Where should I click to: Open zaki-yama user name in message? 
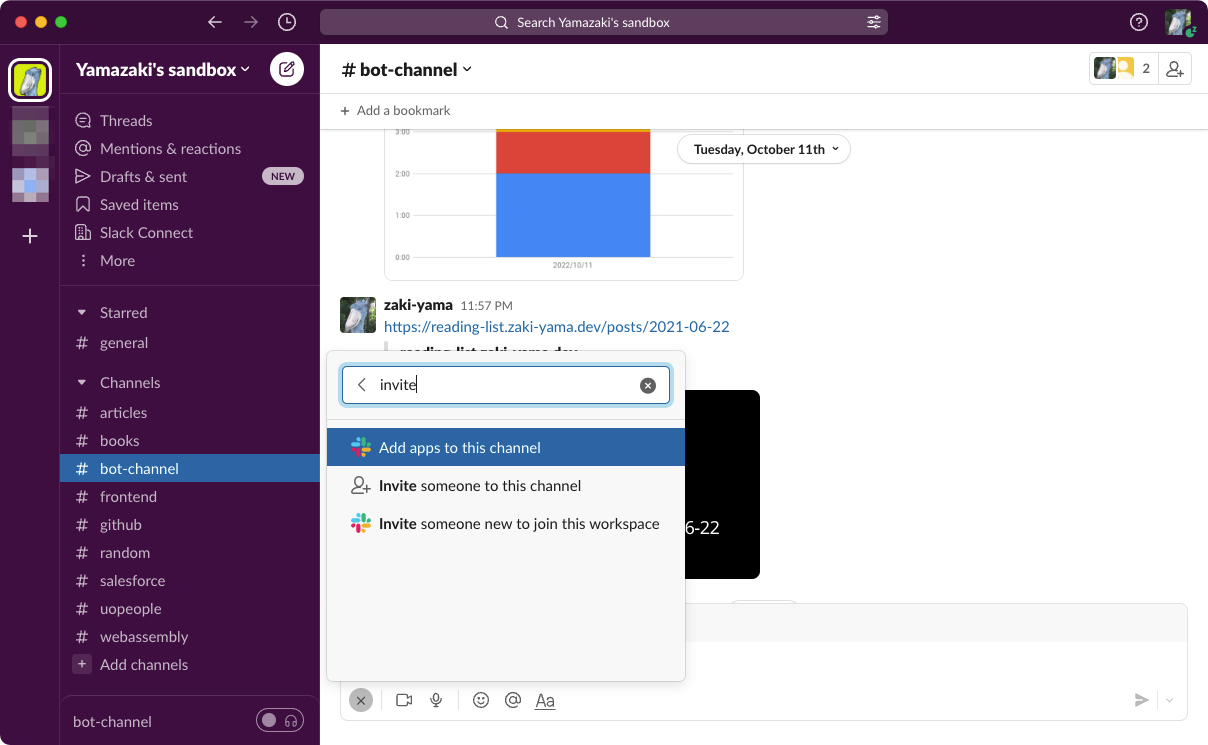pos(418,304)
